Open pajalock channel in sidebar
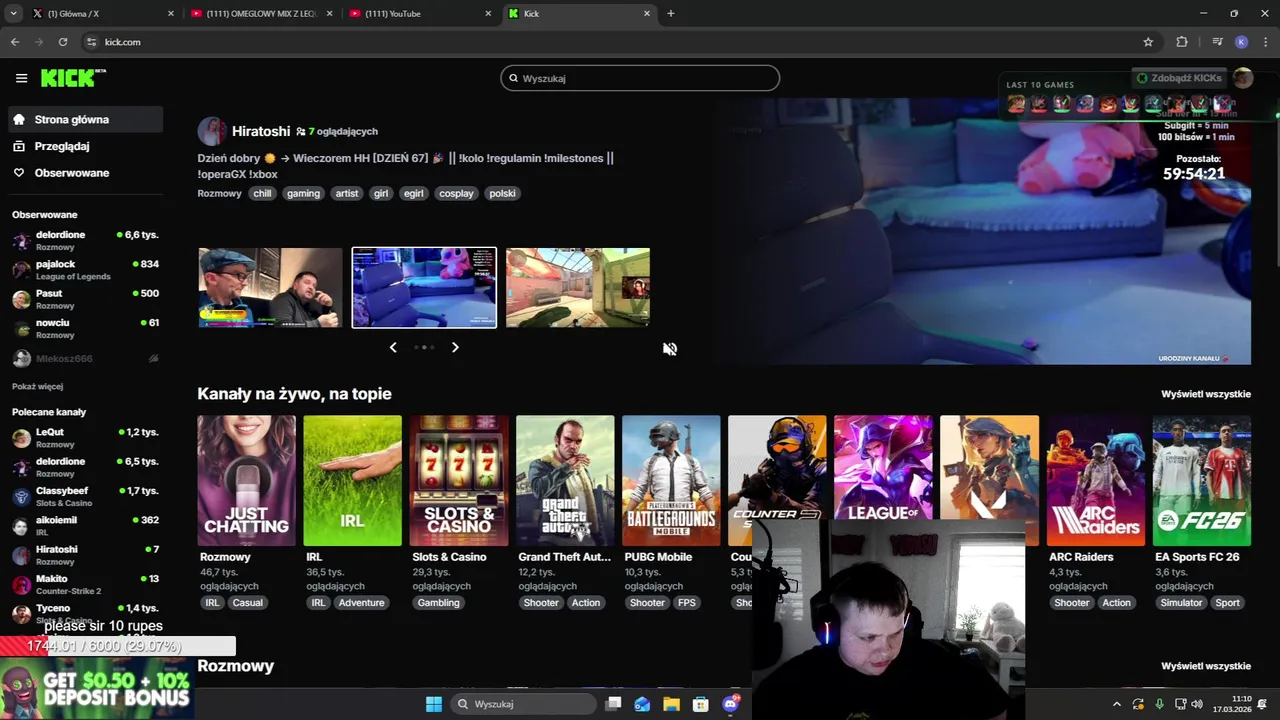 click(x=85, y=270)
